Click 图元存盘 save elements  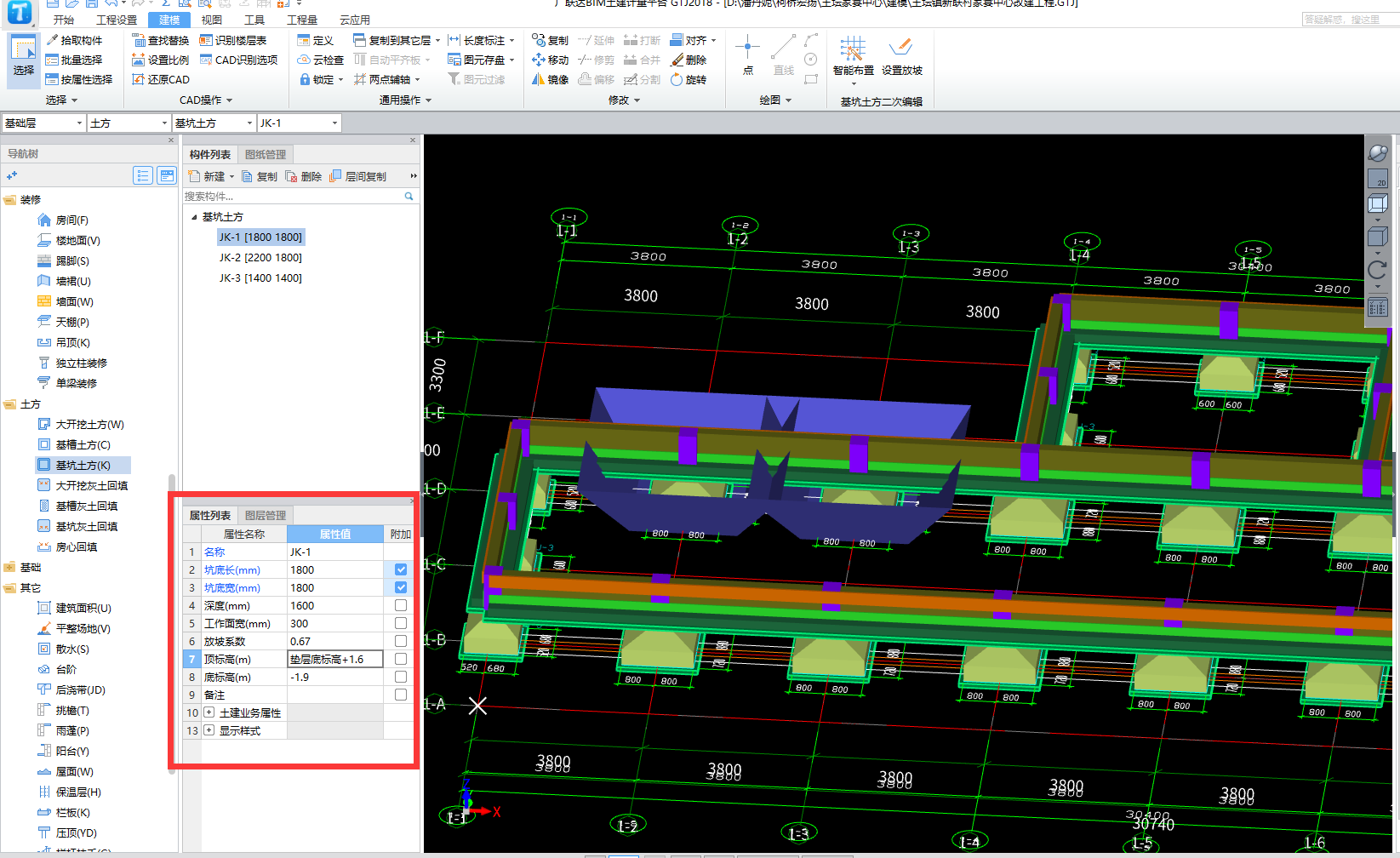tap(482, 60)
